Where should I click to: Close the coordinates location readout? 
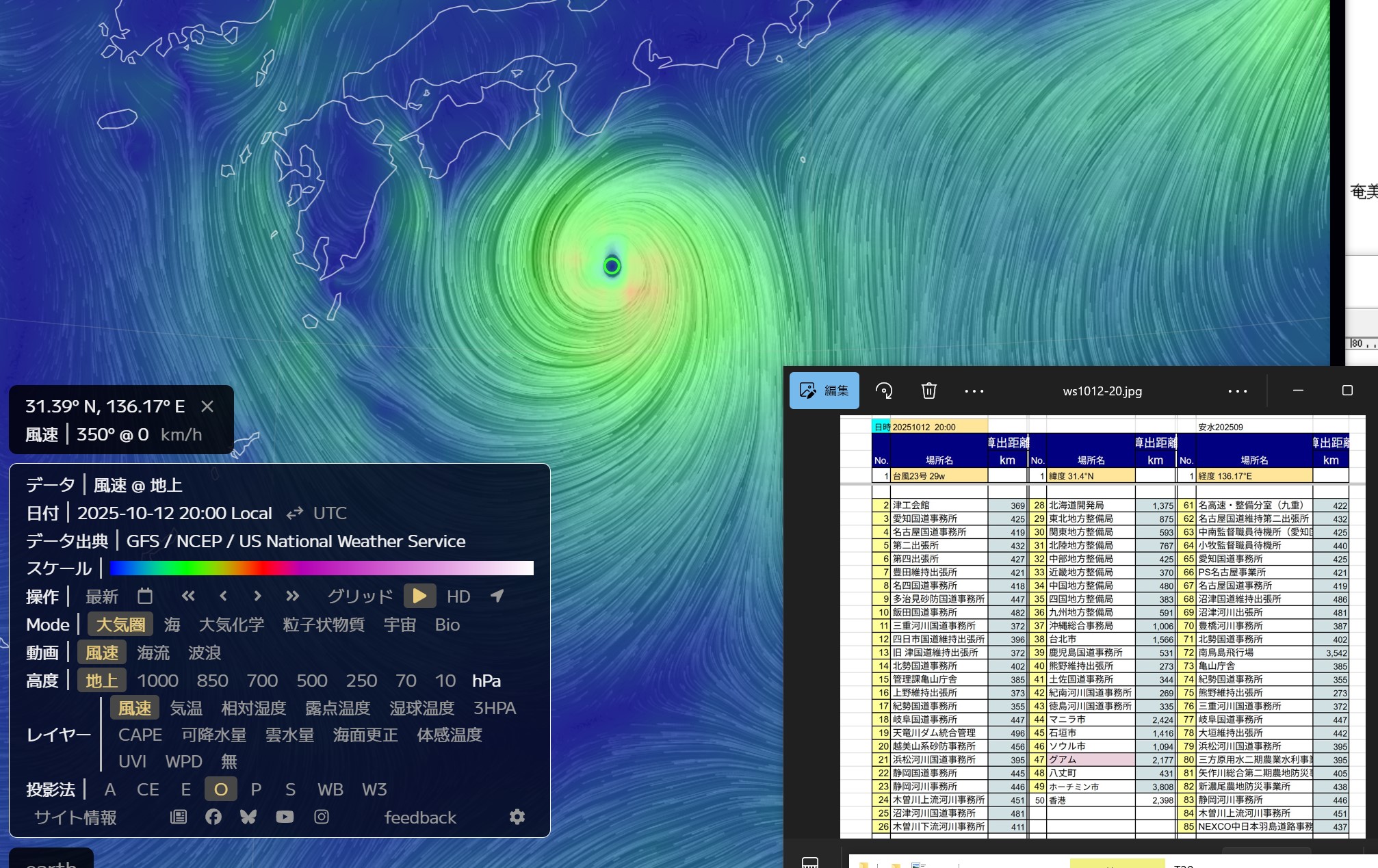(207, 406)
